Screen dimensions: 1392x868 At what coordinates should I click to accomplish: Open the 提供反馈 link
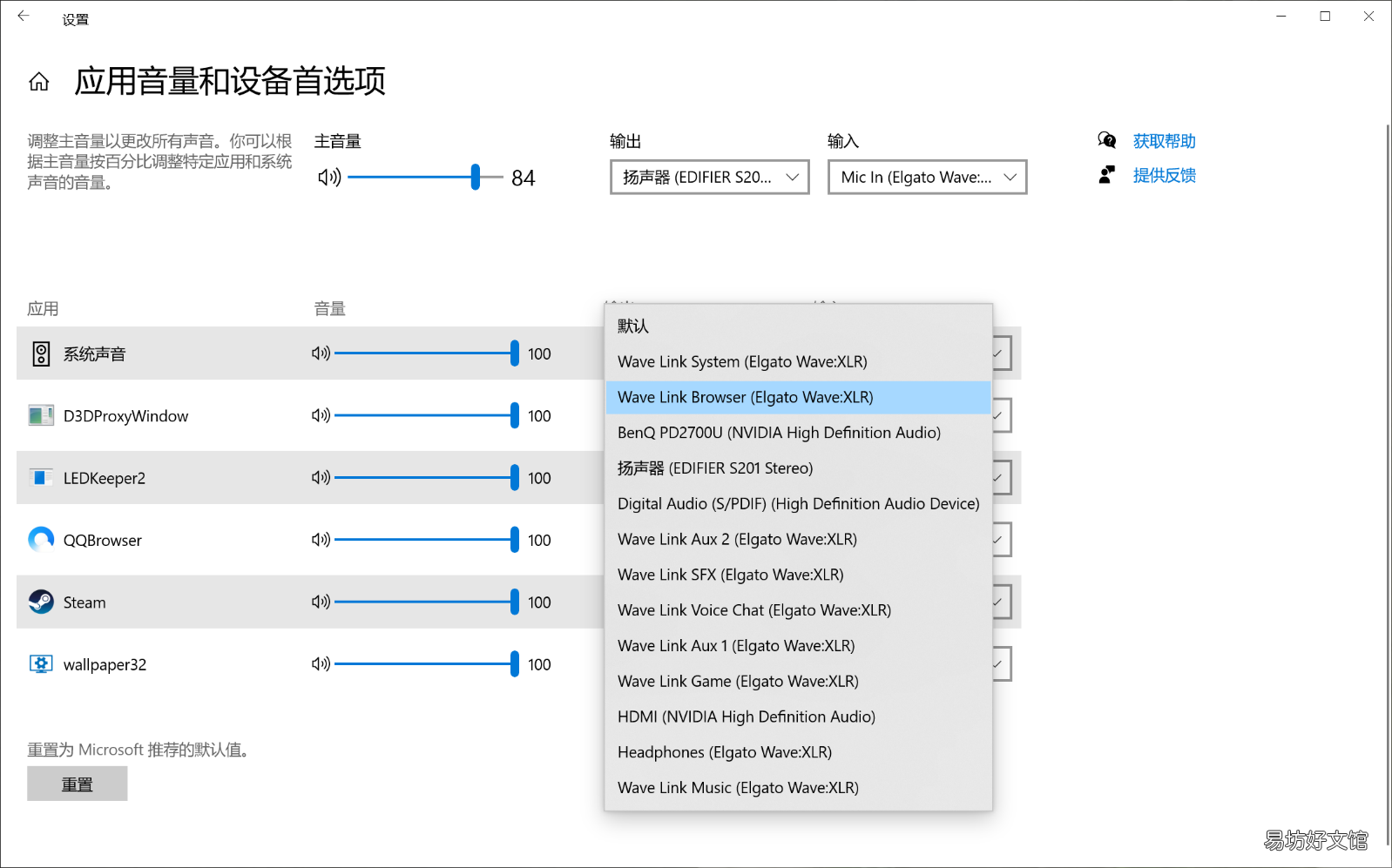1164,175
